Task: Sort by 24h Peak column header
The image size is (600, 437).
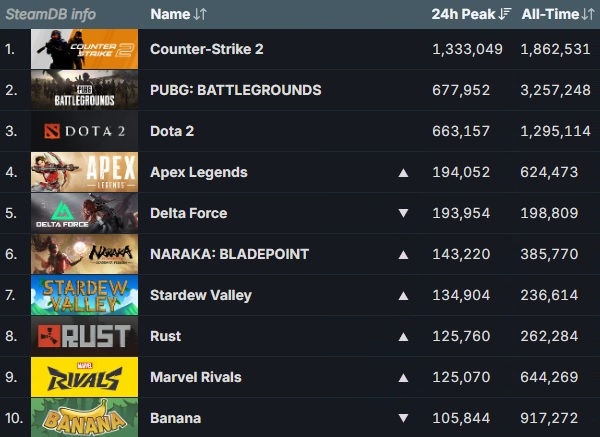Action: tap(471, 14)
